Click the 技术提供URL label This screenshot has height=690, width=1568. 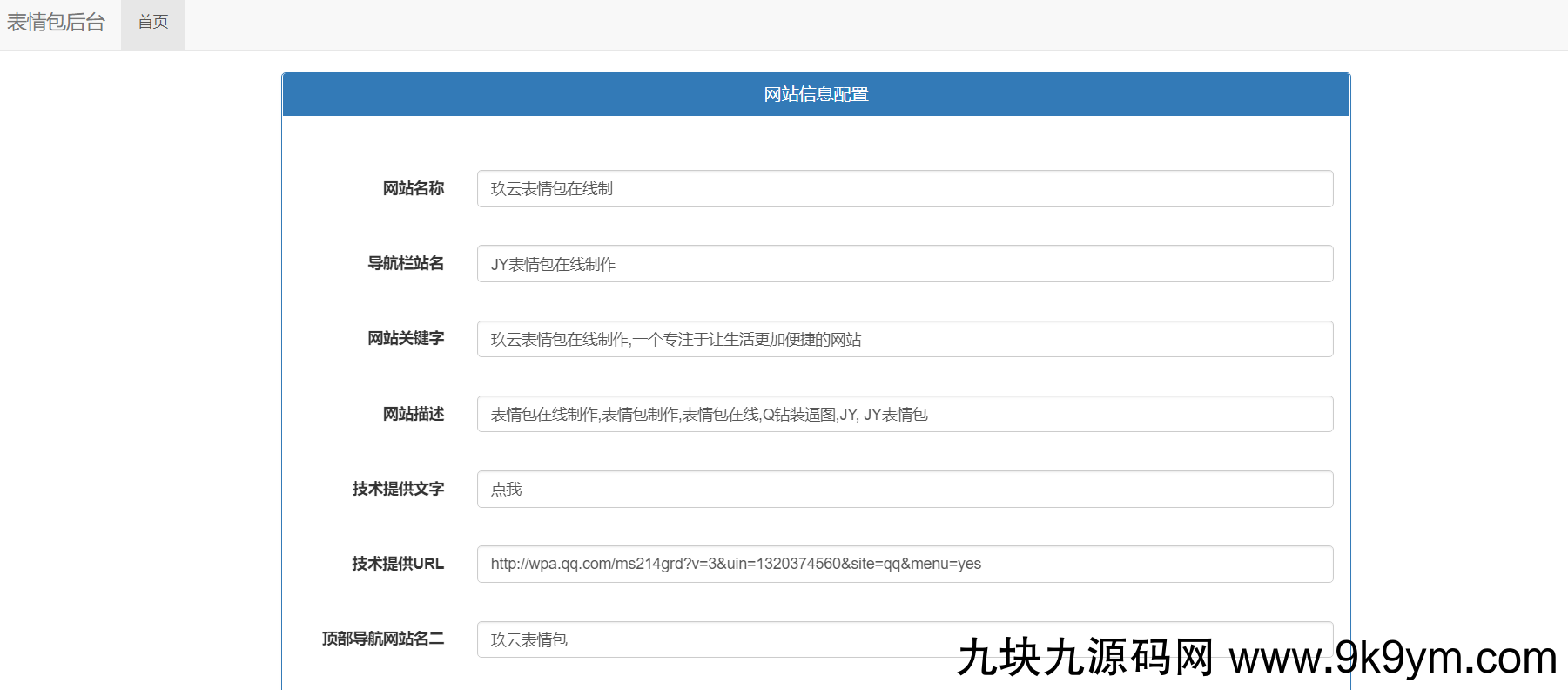(398, 564)
